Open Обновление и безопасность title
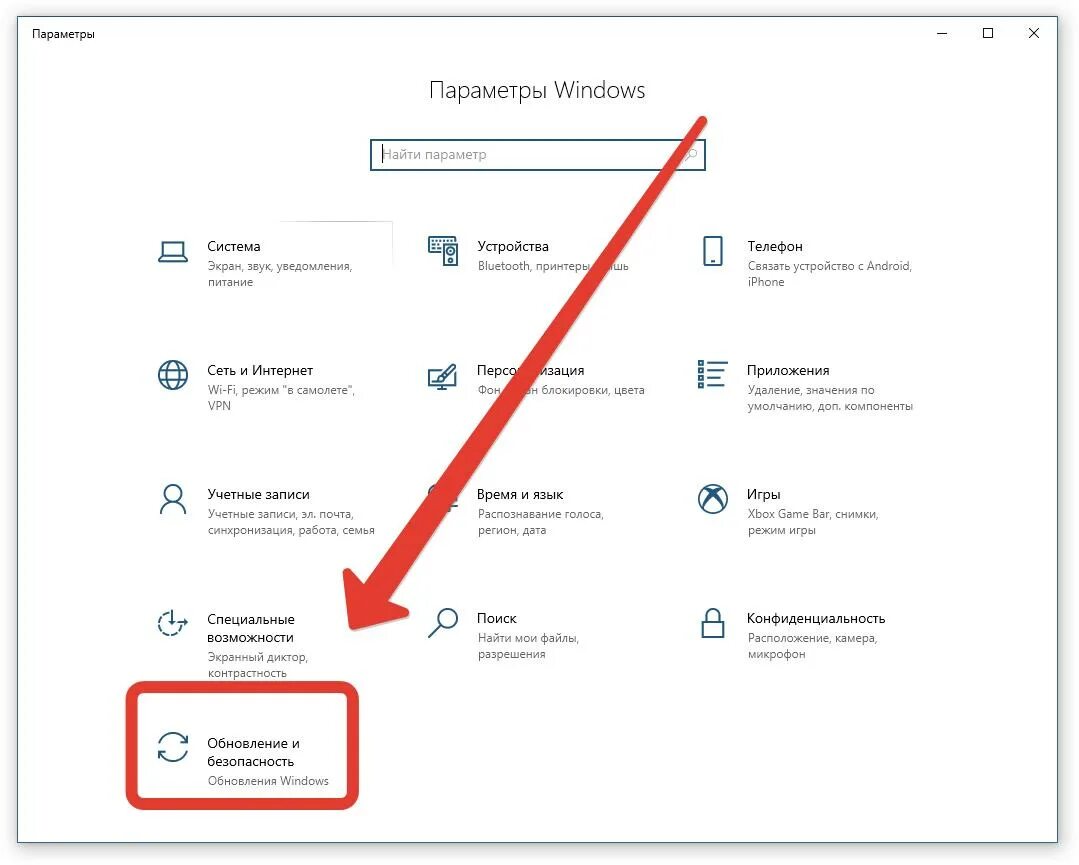 coord(254,752)
